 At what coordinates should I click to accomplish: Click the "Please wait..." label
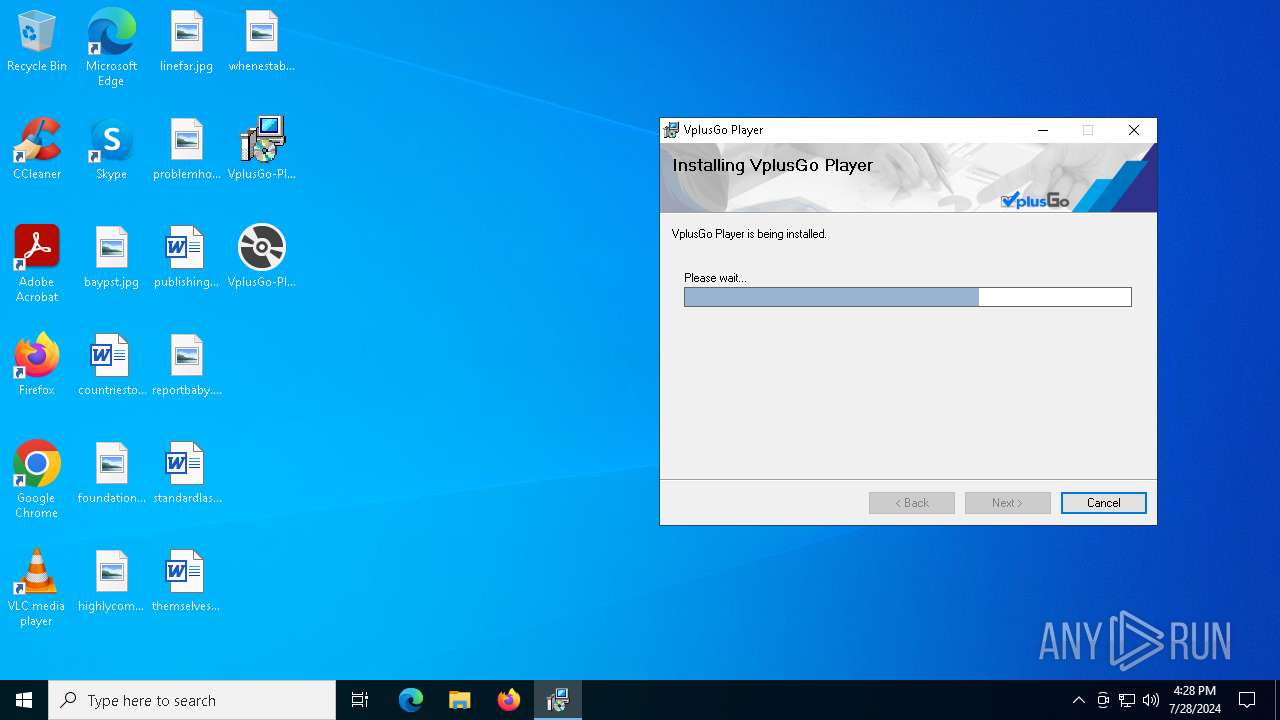point(715,278)
